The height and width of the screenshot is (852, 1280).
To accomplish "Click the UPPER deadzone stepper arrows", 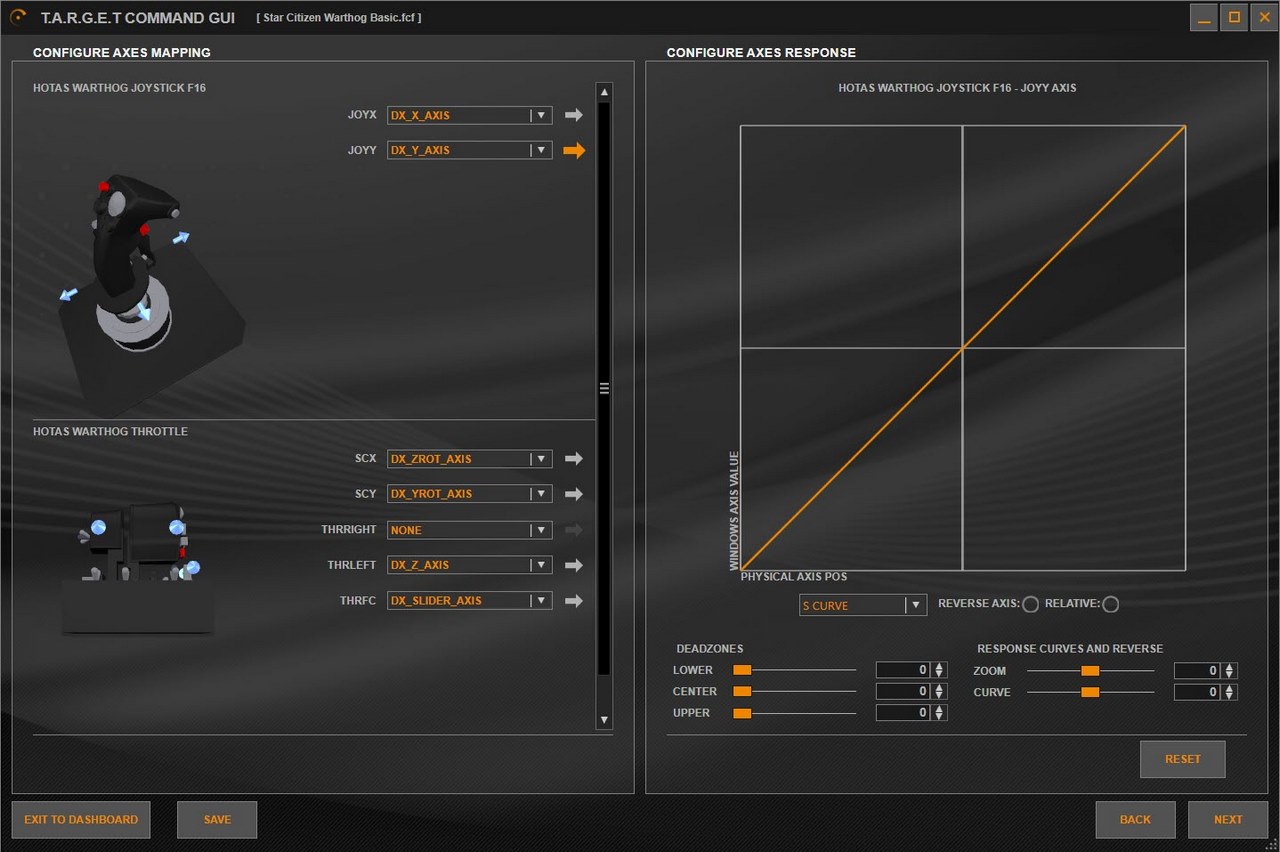I will click(x=939, y=713).
